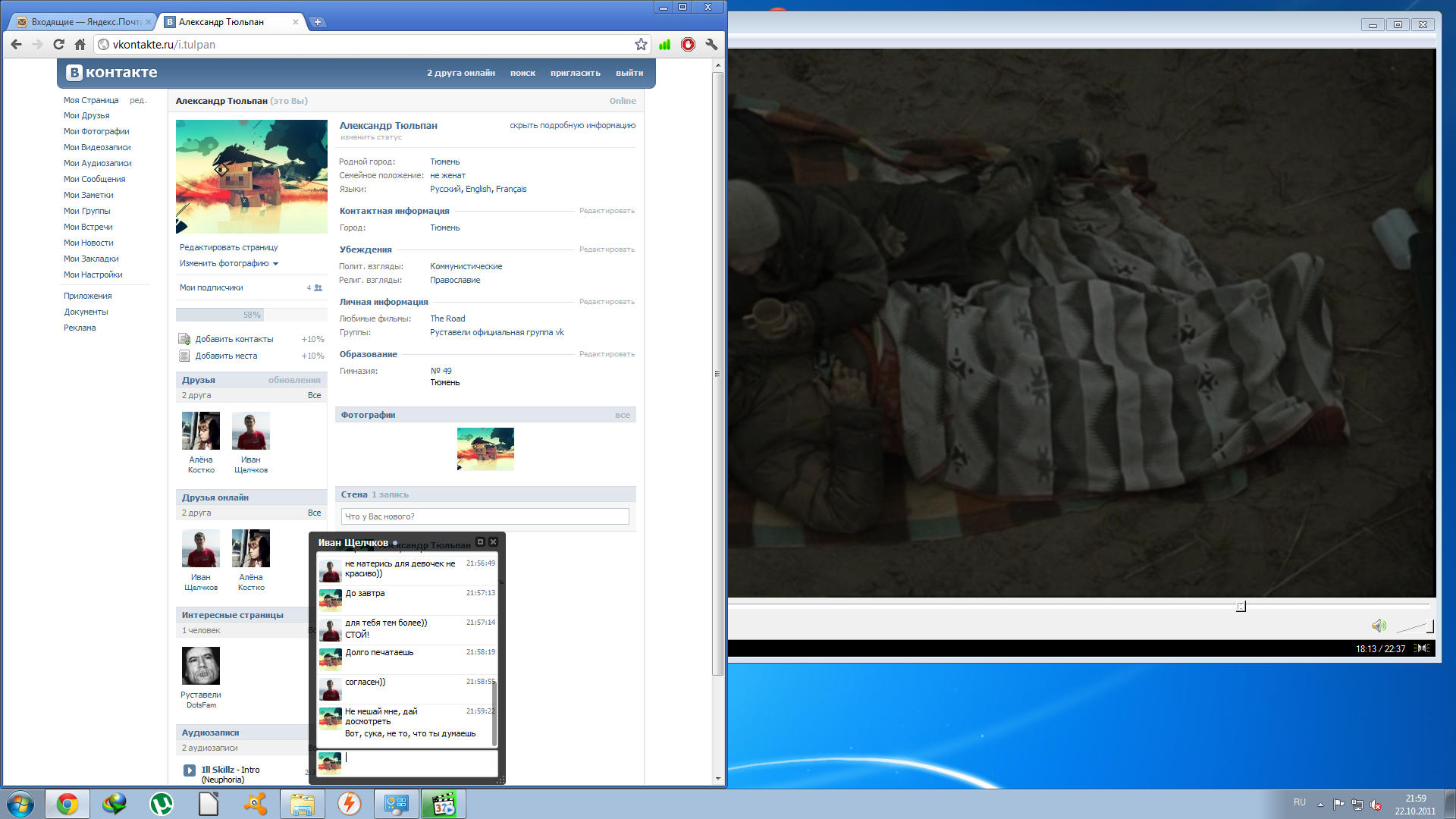The height and width of the screenshot is (819, 1456).
Task: Open a new Chrome tab
Action: pyautogui.click(x=318, y=22)
